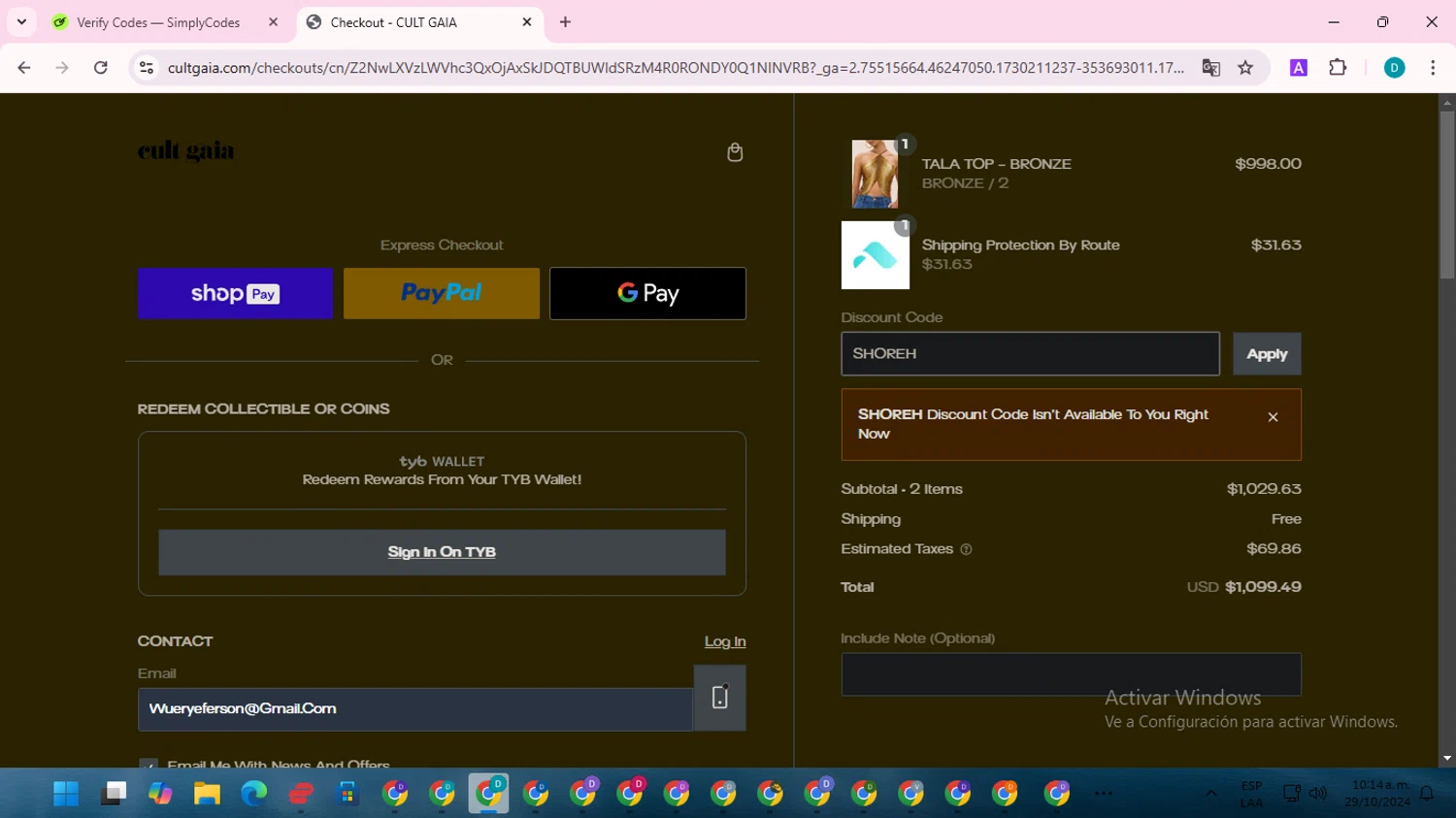Reload the checkout page
The image size is (1456, 818).
[x=100, y=68]
